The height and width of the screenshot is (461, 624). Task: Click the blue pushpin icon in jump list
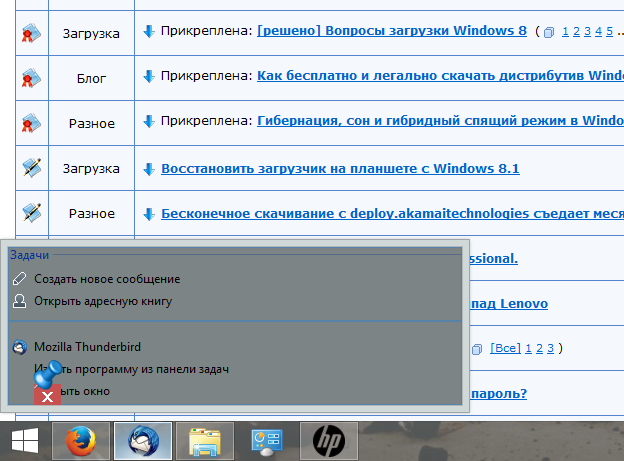tap(47, 373)
